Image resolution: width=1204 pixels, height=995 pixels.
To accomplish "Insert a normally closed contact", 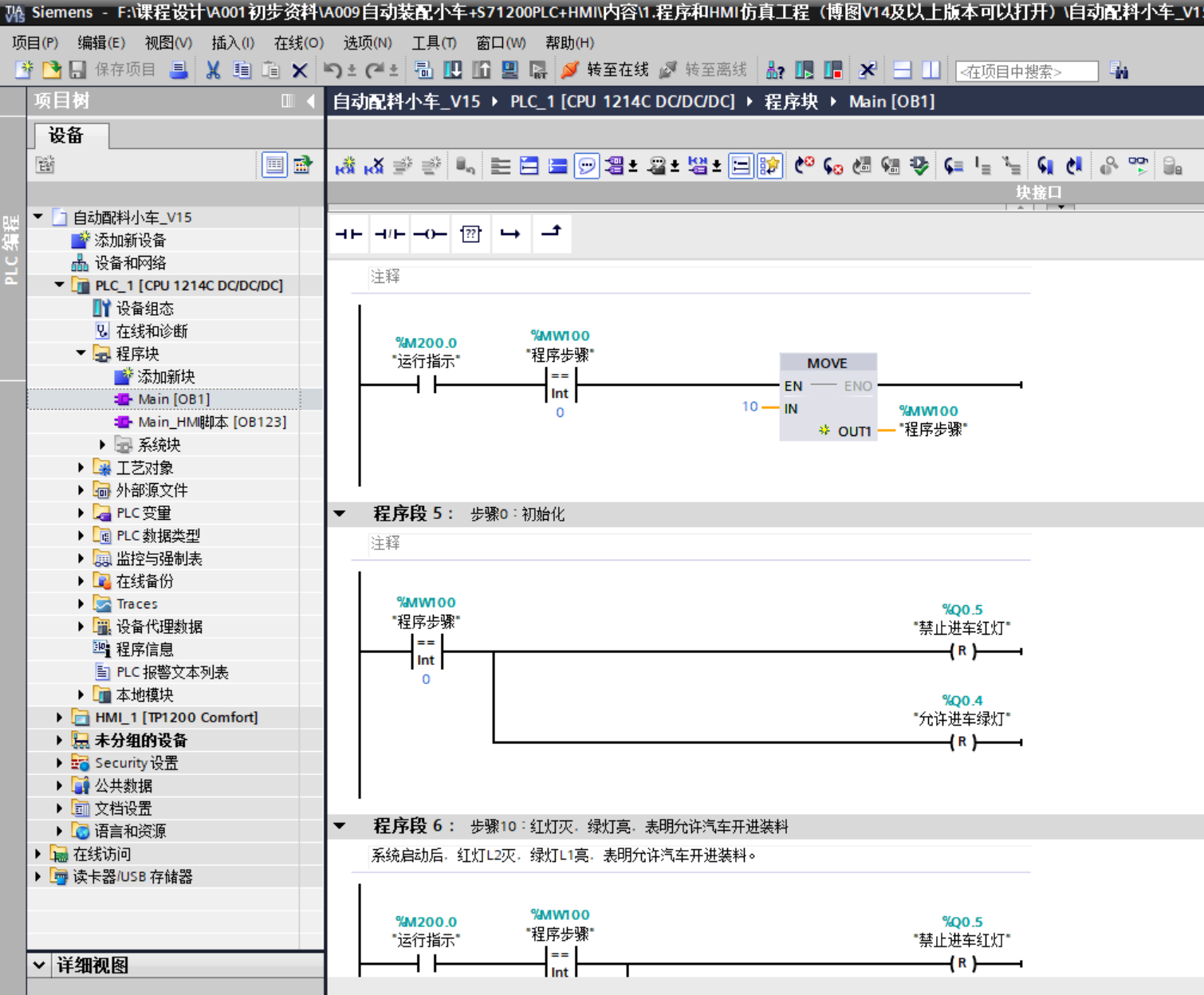I will point(389,234).
